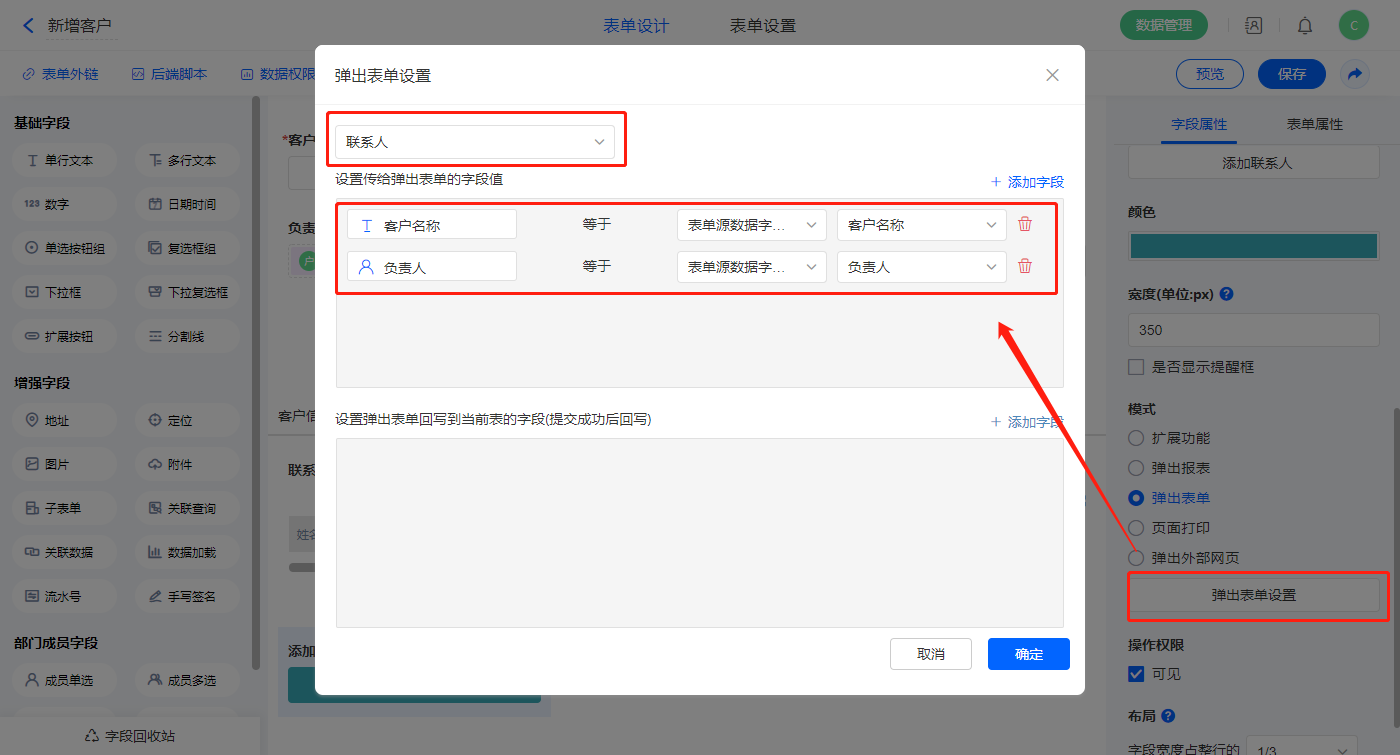Click the 确定 button

click(1028, 654)
